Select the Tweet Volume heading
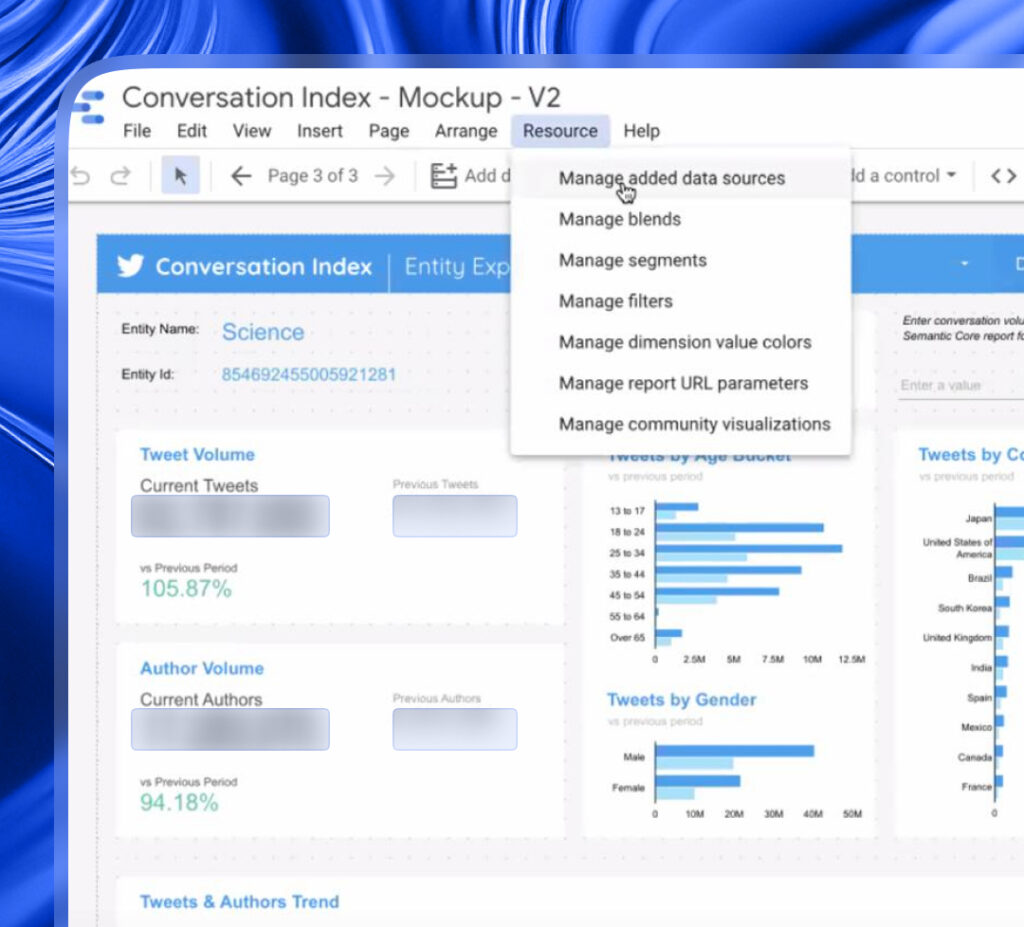Screen dimensions: 1024x927 coord(197,455)
